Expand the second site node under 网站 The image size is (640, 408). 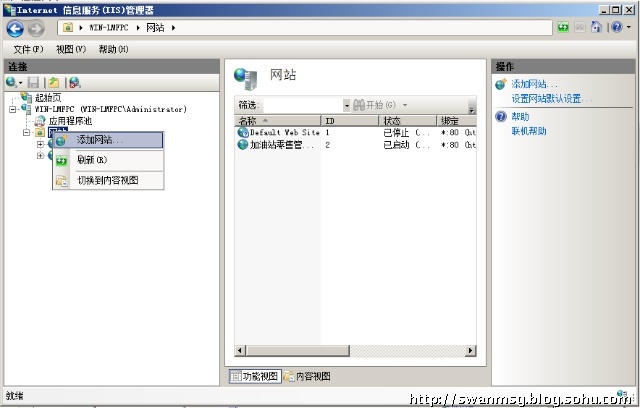point(40,155)
